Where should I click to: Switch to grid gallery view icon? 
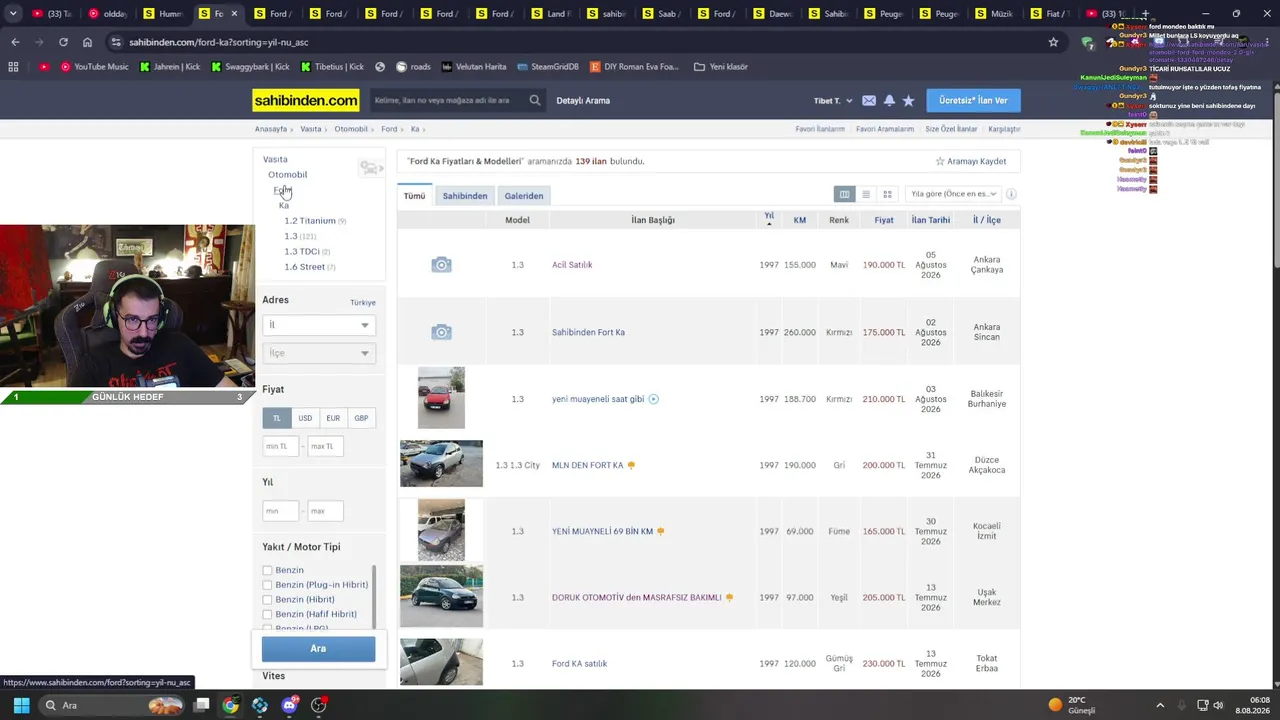coord(887,194)
